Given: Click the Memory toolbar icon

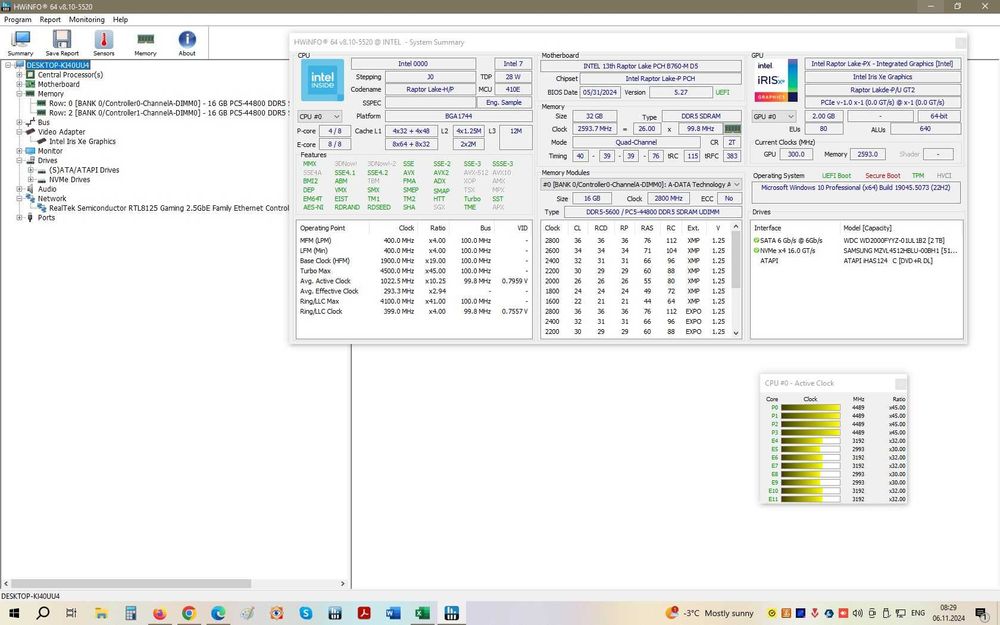Looking at the screenshot, I should [x=145, y=41].
